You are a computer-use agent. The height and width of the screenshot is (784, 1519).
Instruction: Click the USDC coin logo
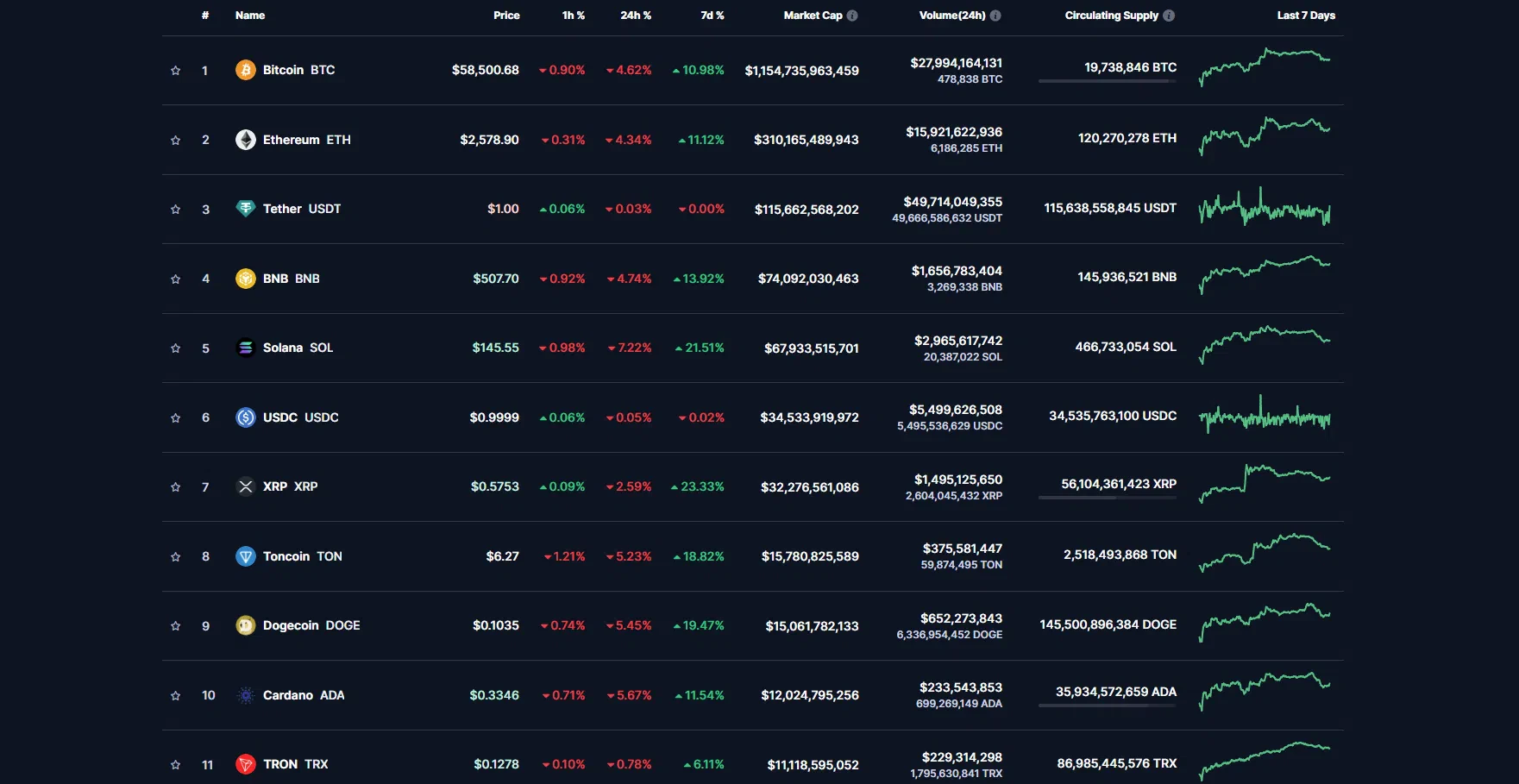coord(246,417)
